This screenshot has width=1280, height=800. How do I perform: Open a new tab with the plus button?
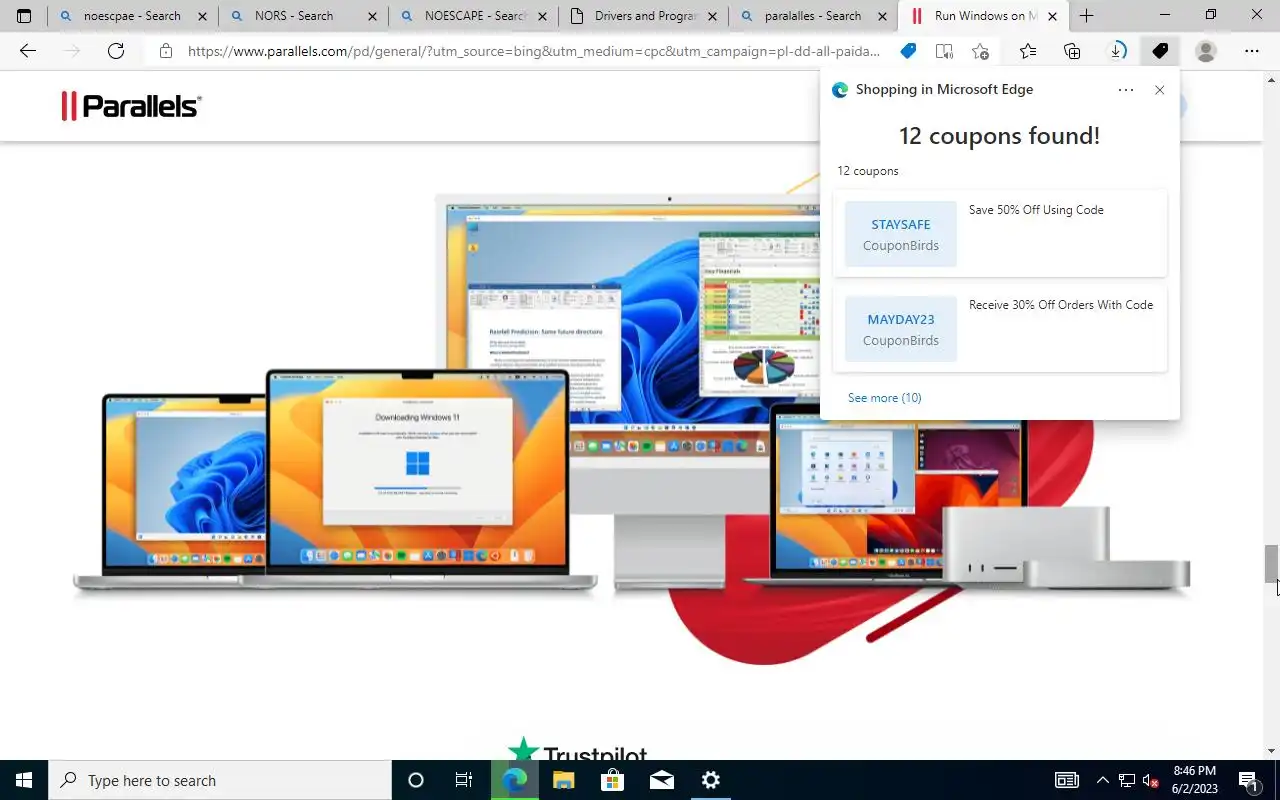(x=1087, y=16)
